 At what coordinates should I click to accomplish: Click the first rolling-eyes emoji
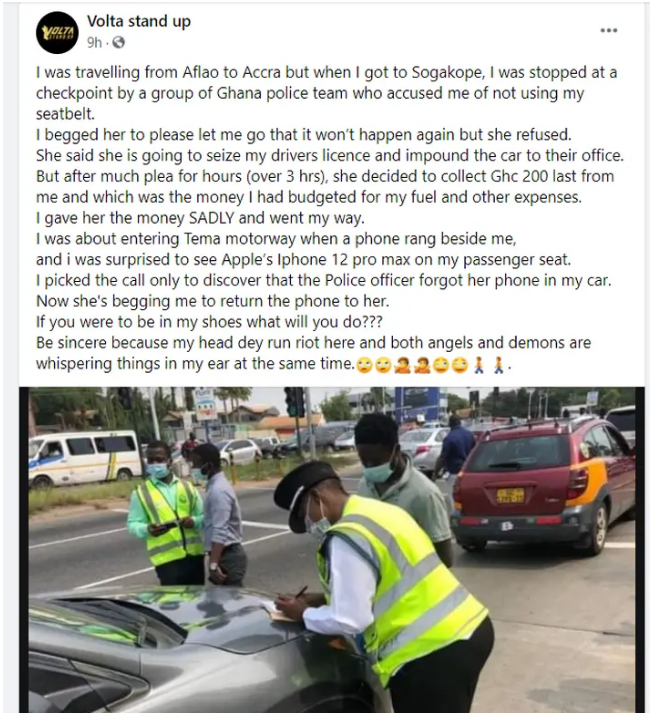point(364,365)
